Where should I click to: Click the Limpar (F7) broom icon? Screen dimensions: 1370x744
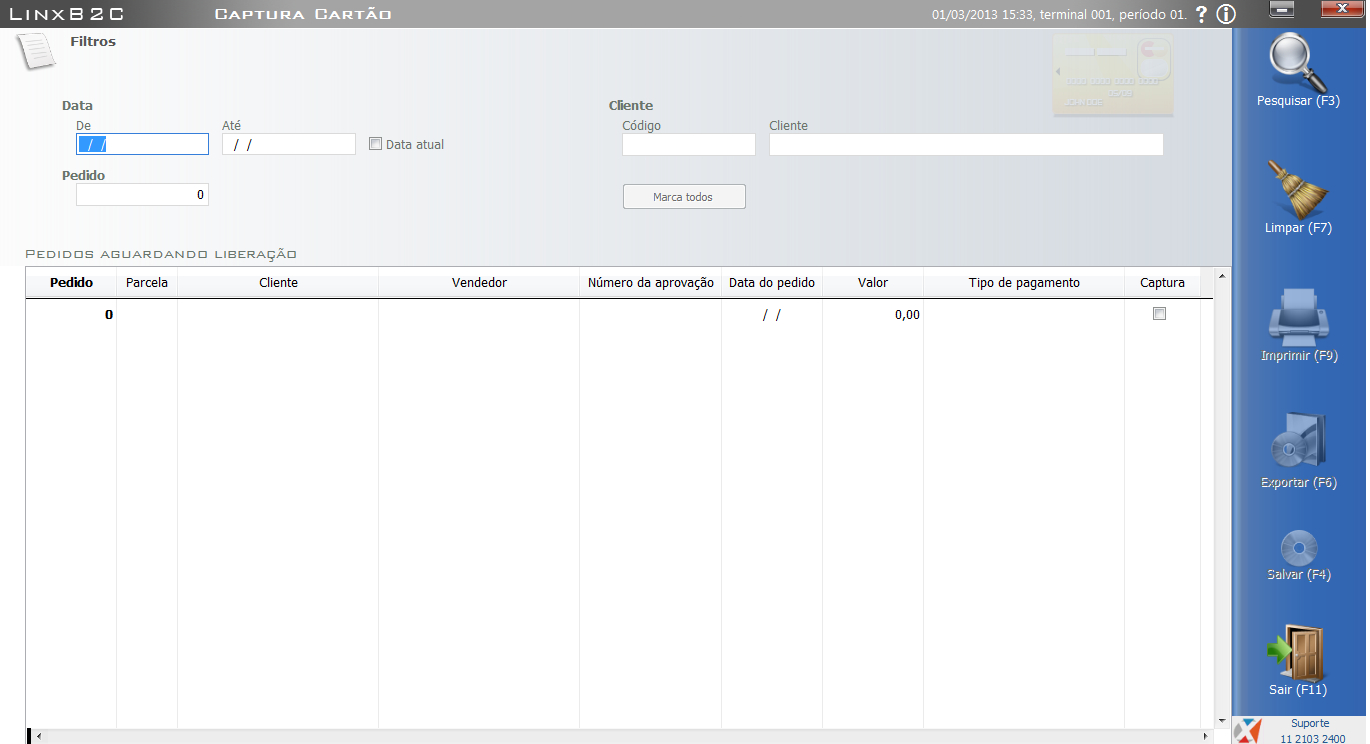click(1297, 188)
